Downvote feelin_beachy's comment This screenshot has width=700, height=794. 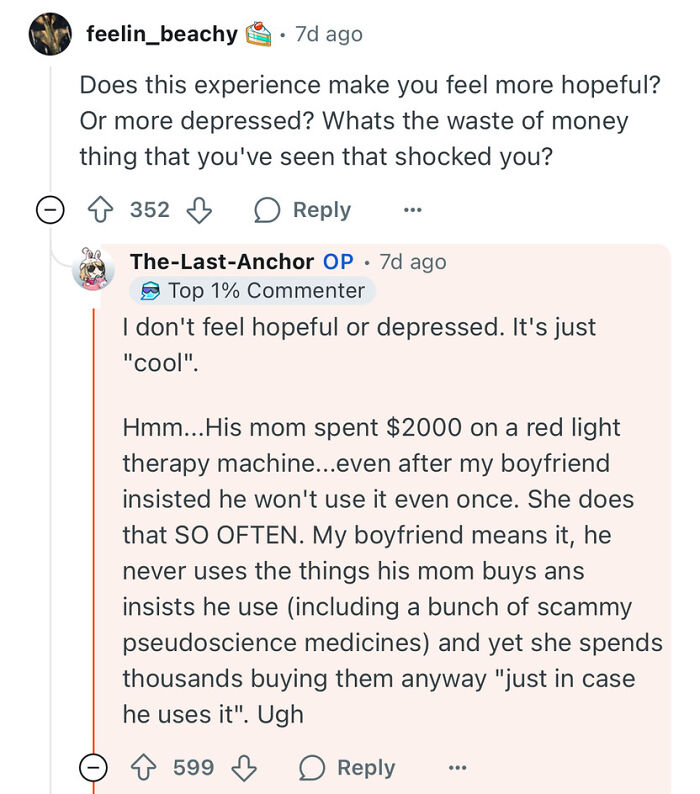click(199, 210)
